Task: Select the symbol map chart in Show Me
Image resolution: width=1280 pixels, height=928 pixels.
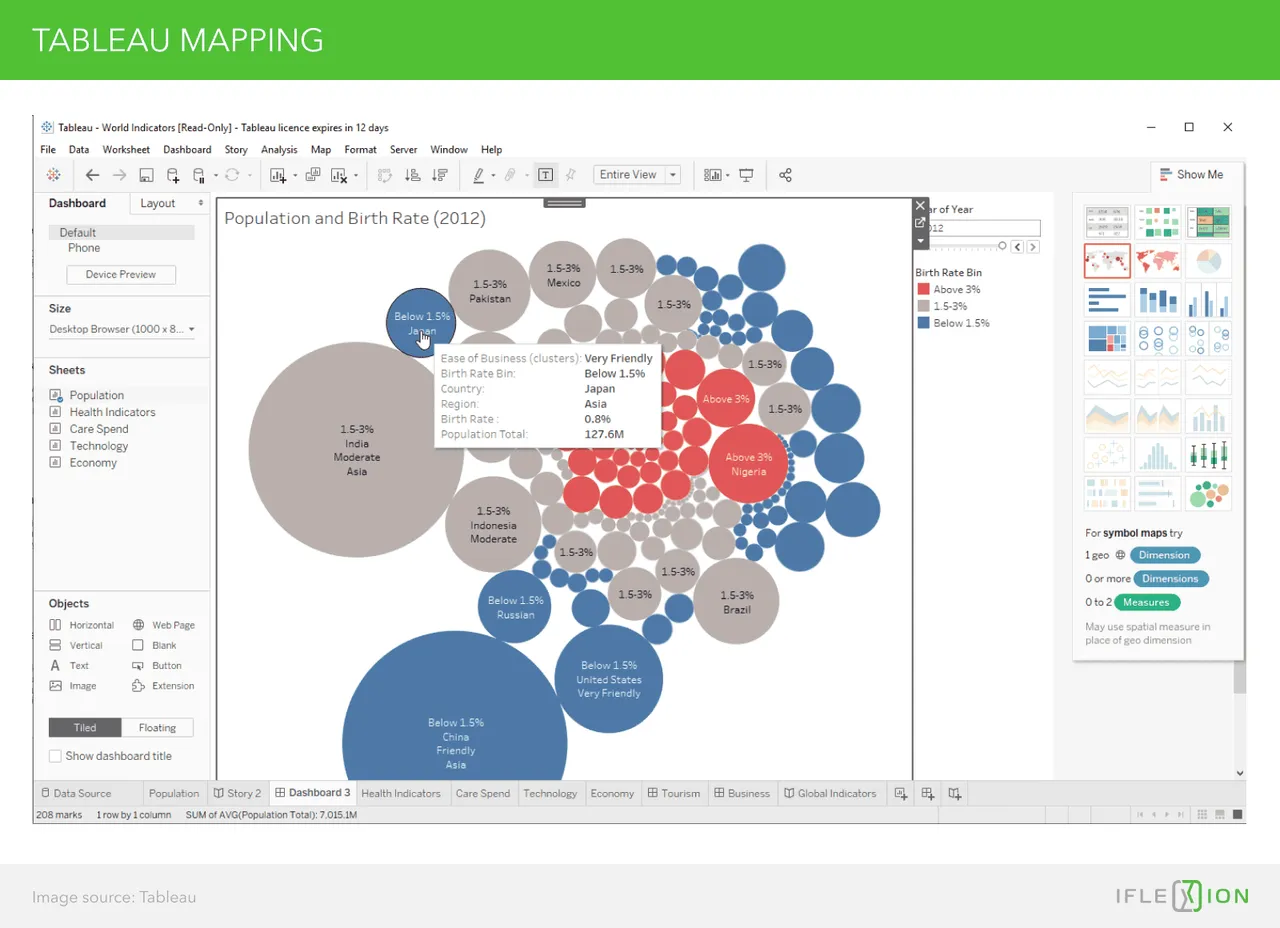Action: pos(1107,261)
